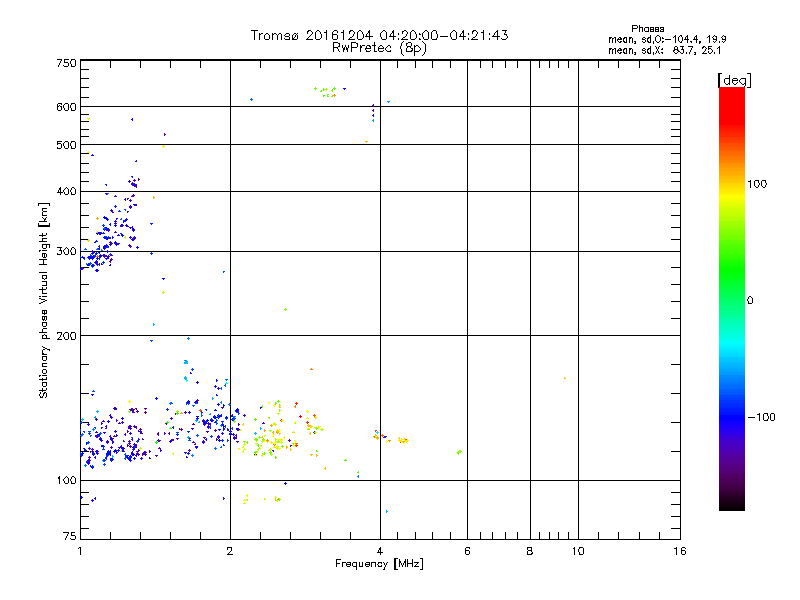800x600 pixels.
Task: Click y-axis tick label '750'
Action: [66, 63]
